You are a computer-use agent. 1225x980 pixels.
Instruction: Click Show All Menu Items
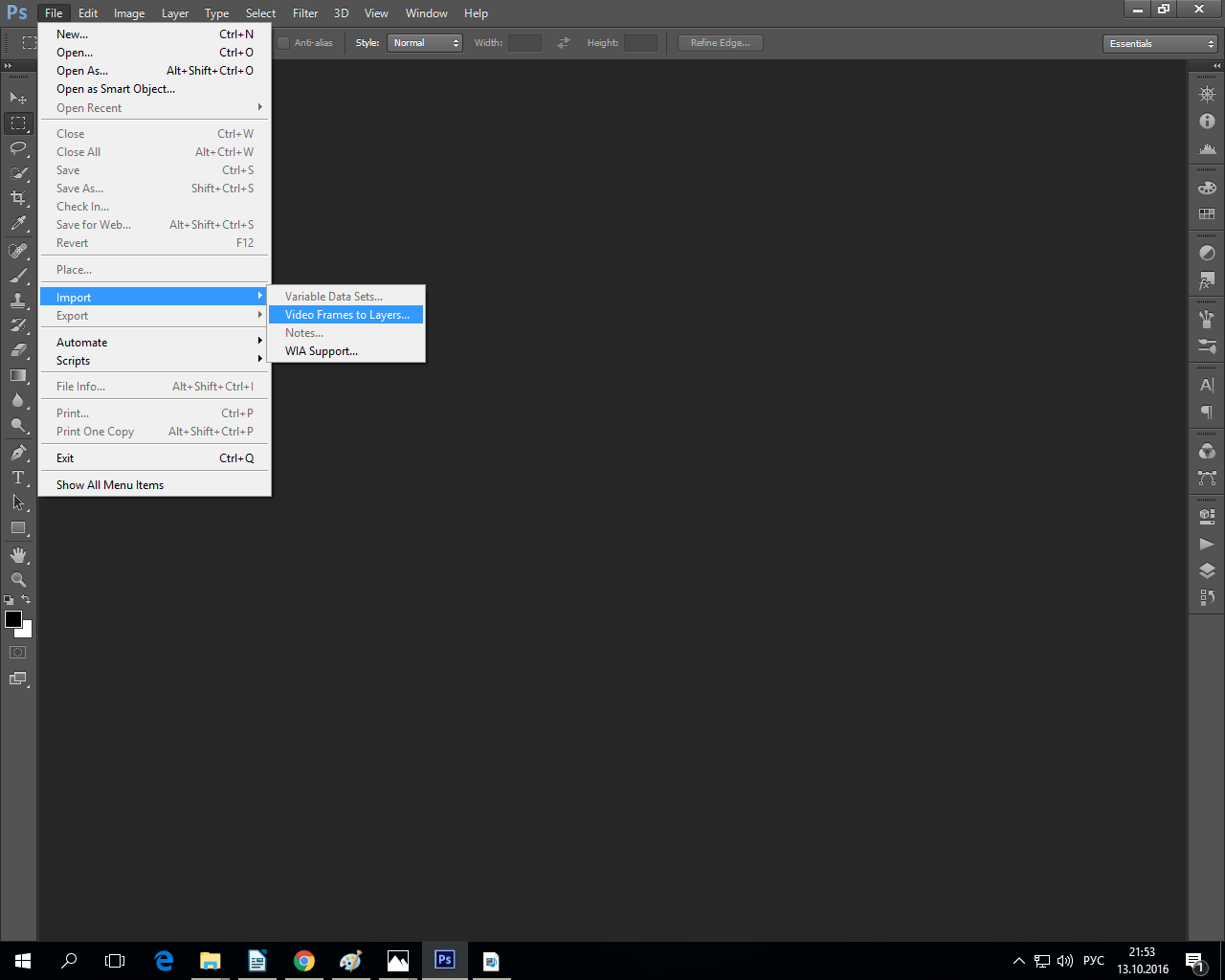coord(110,485)
